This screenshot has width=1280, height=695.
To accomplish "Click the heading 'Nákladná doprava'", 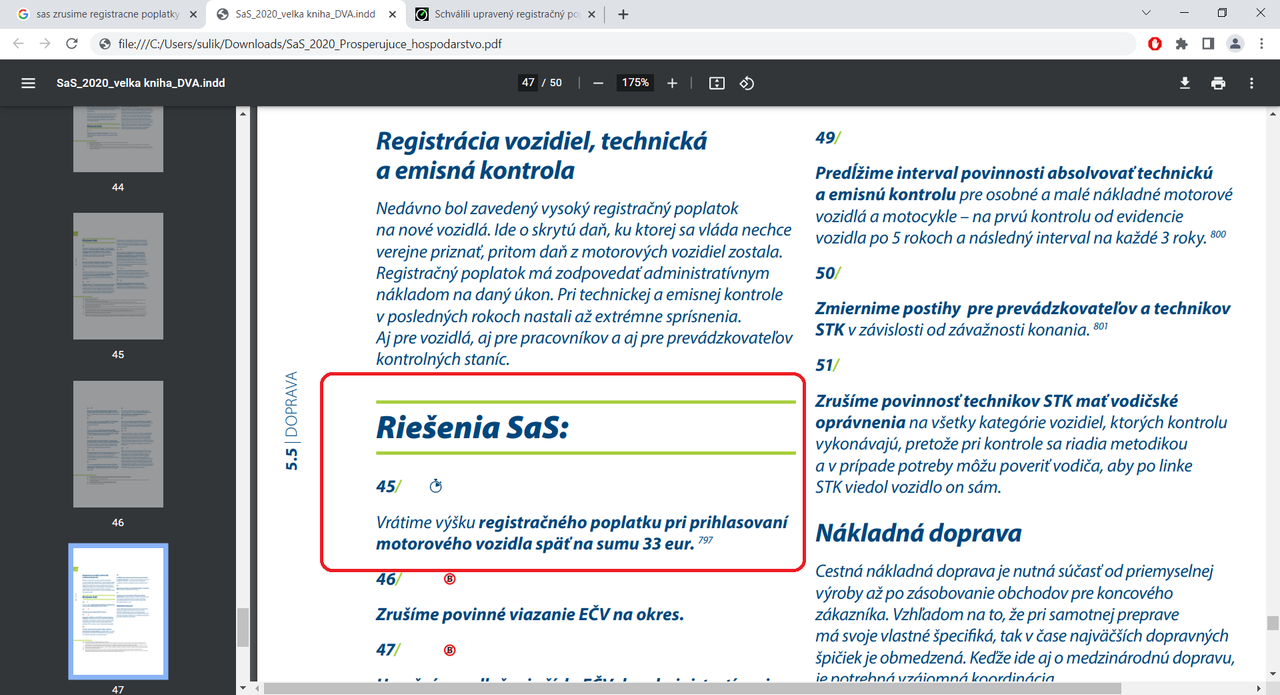I will 918,532.
